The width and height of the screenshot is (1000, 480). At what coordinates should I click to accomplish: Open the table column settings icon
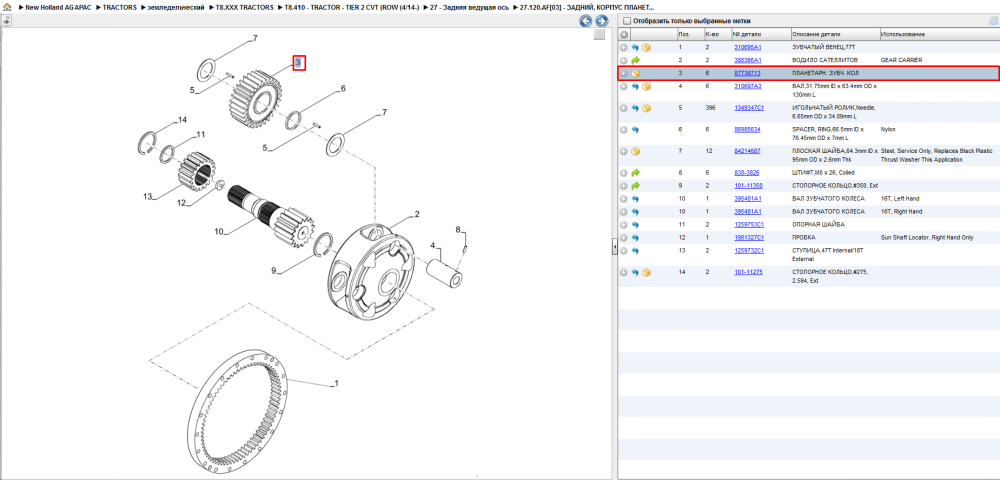click(x=992, y=21)
